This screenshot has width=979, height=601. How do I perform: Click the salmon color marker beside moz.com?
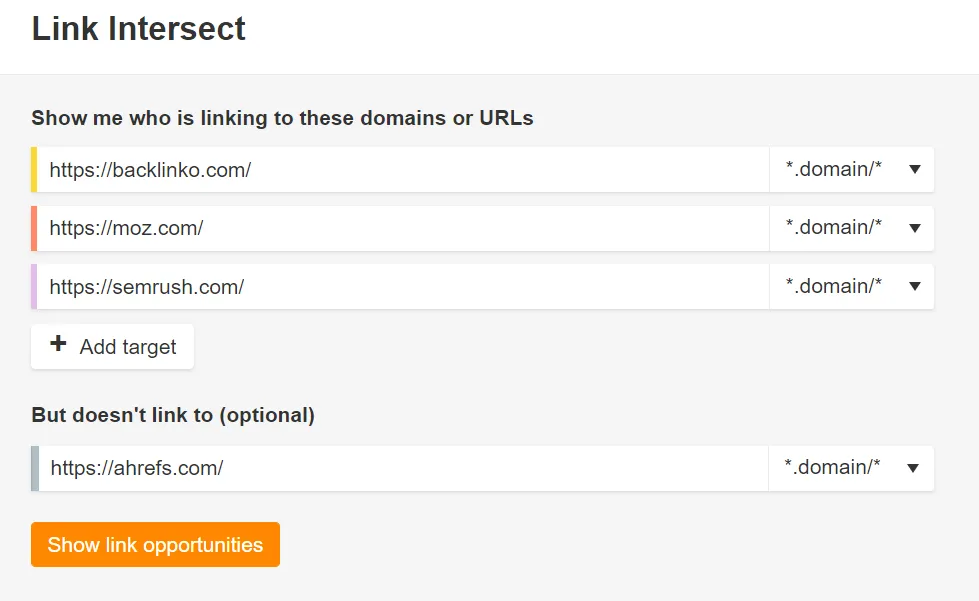click(34, 228)
